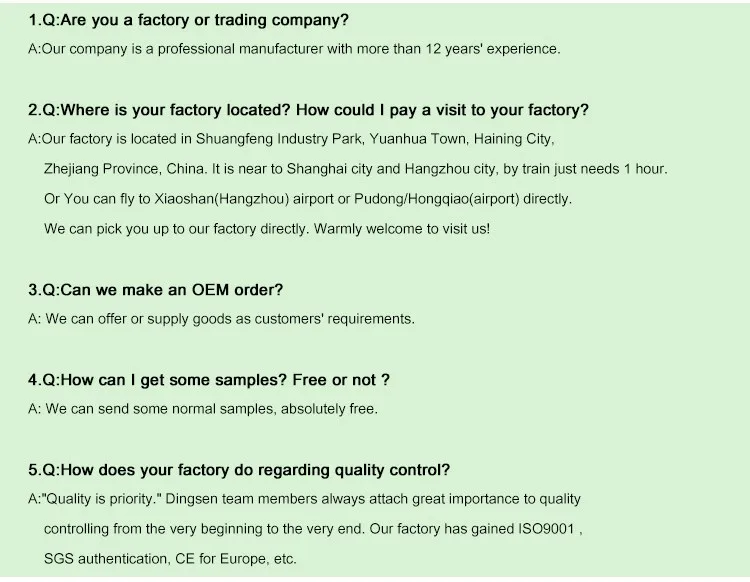Click the "Quality is priority." answer line

point(304,499)
